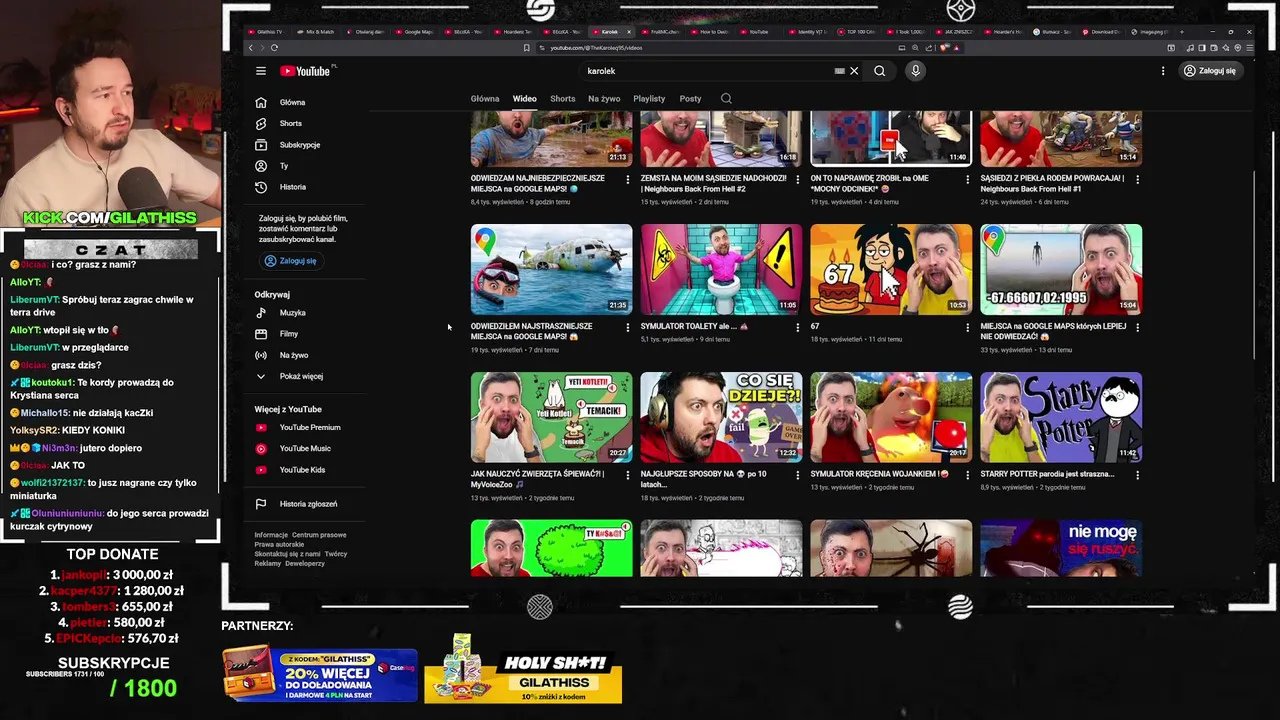Search within the channel using the magnifier
The height and width of the screenshot is (720, 1280).
(726, 99)
